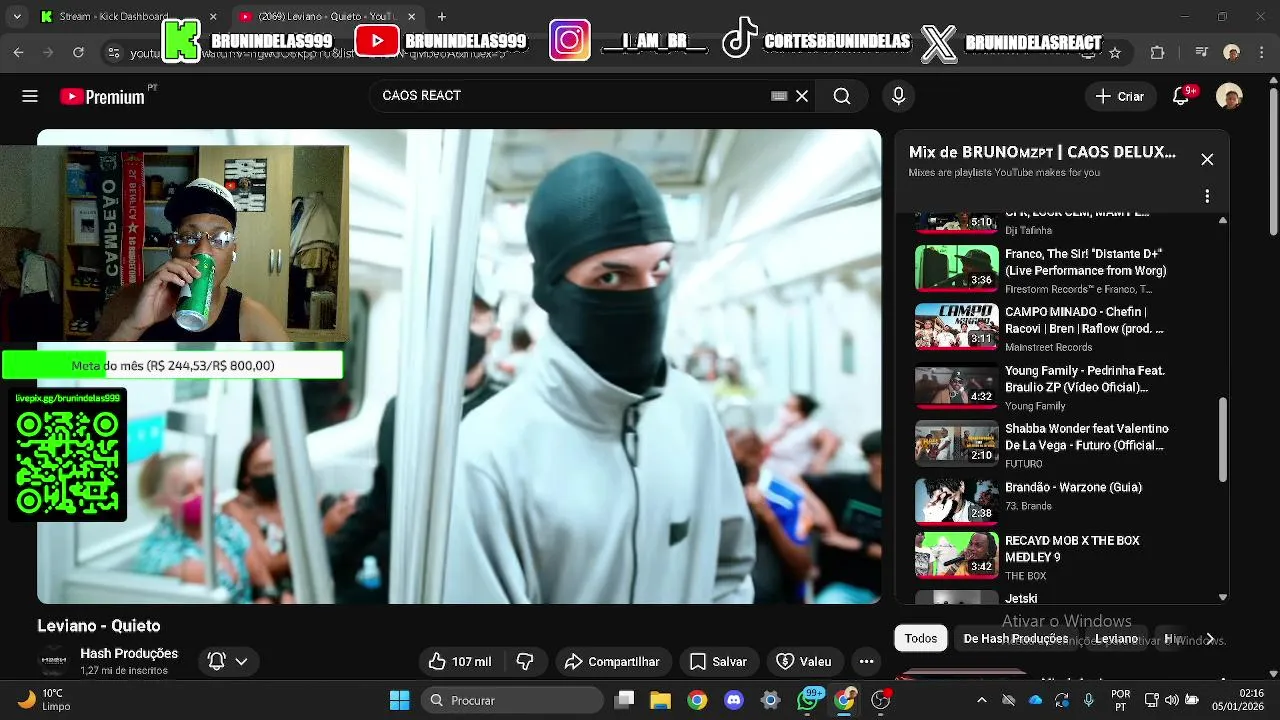Close the Mix playlist panel
The image size is (1280, 720).
click(1207, 160)
